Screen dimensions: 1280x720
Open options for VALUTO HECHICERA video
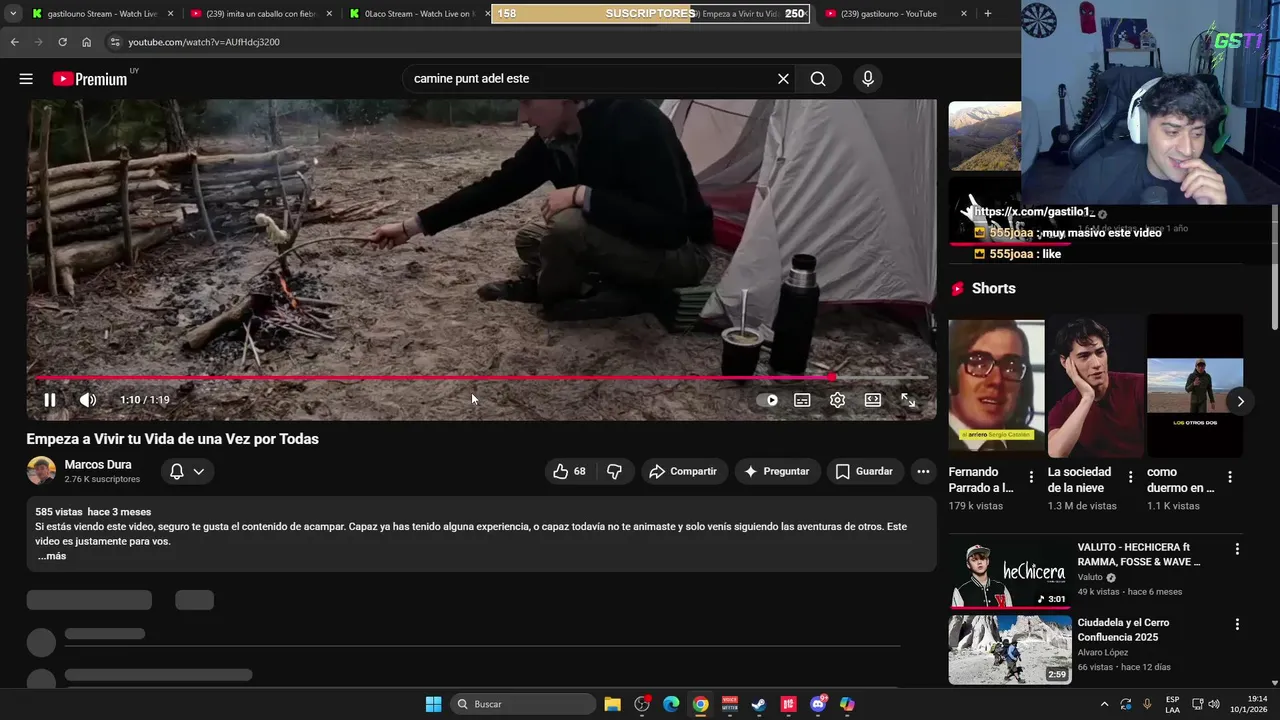point(1237,549)
